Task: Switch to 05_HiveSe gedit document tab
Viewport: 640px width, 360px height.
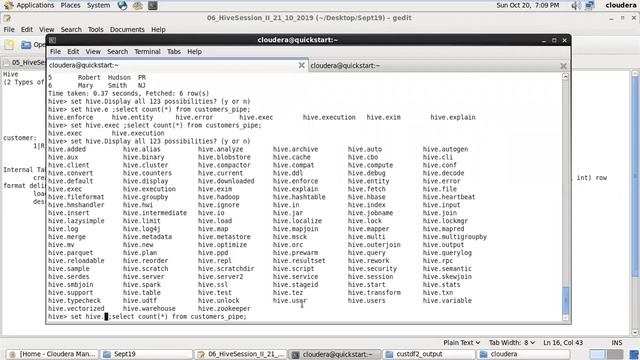Action: click(x=24, y=62)
